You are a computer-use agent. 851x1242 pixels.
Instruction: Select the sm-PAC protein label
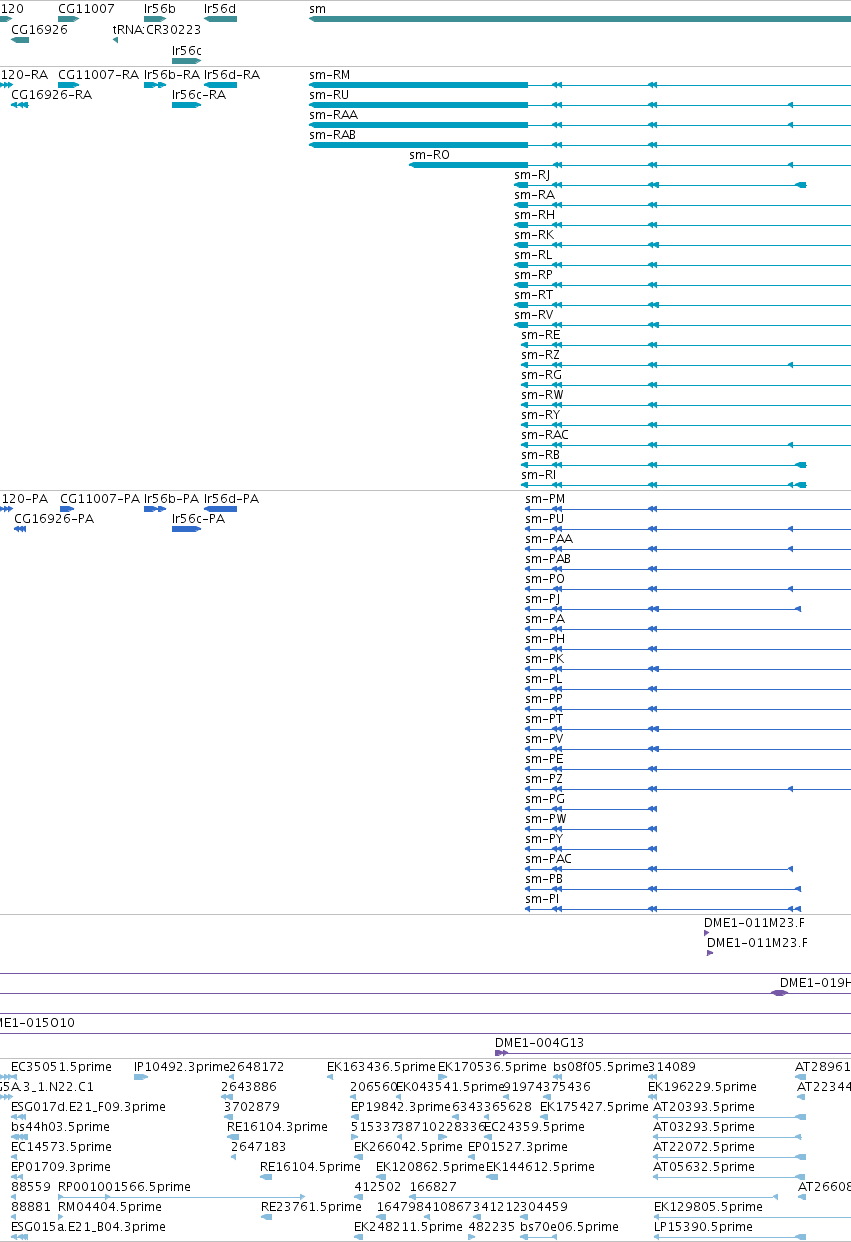pyautogui.click(x=549, y=859)
